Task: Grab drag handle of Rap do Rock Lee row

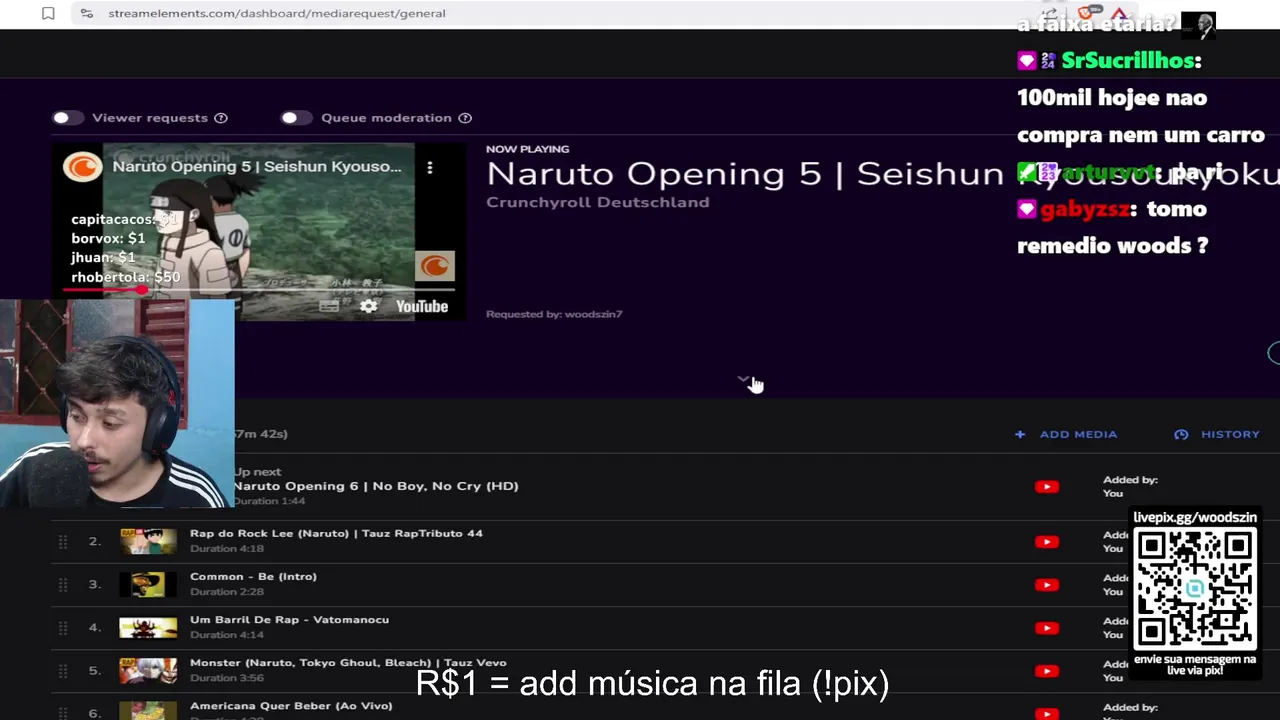Action: coord(63,541)
